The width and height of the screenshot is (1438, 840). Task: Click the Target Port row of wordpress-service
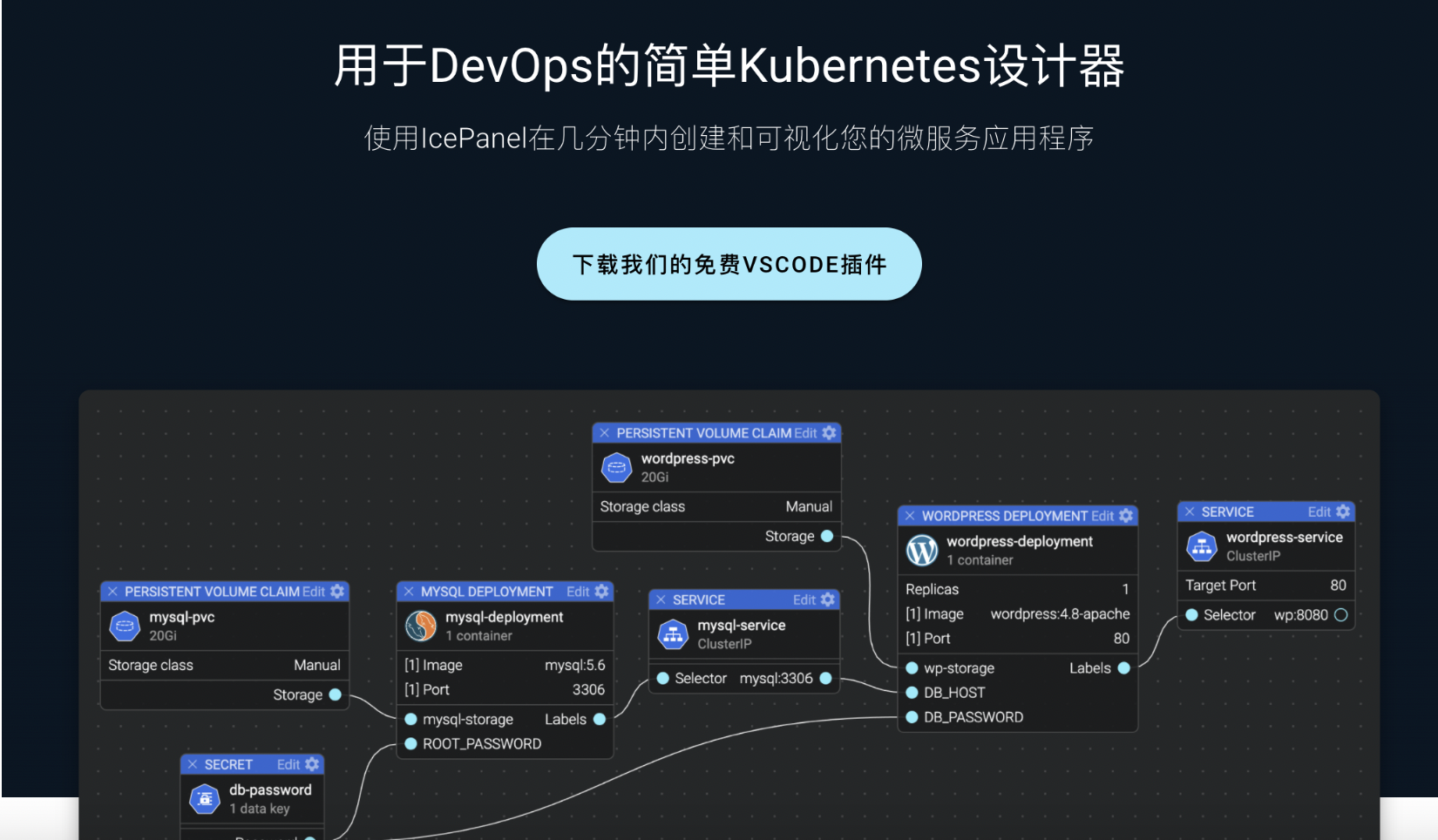[1265, 586]
